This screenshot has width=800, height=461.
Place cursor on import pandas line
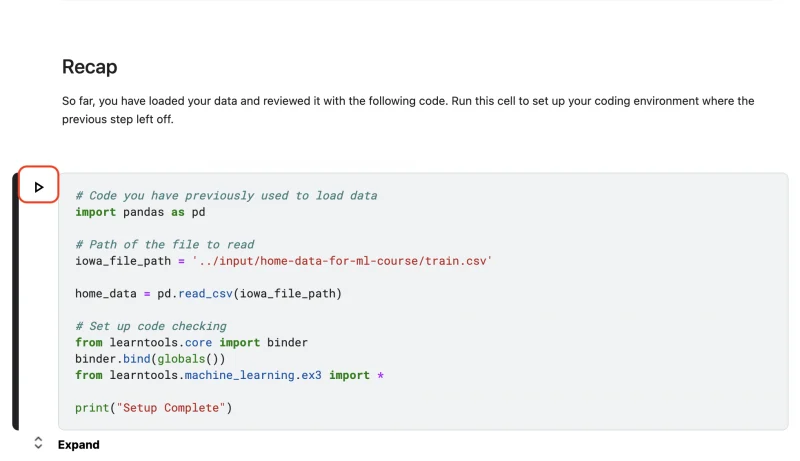(x=140, y=212)
